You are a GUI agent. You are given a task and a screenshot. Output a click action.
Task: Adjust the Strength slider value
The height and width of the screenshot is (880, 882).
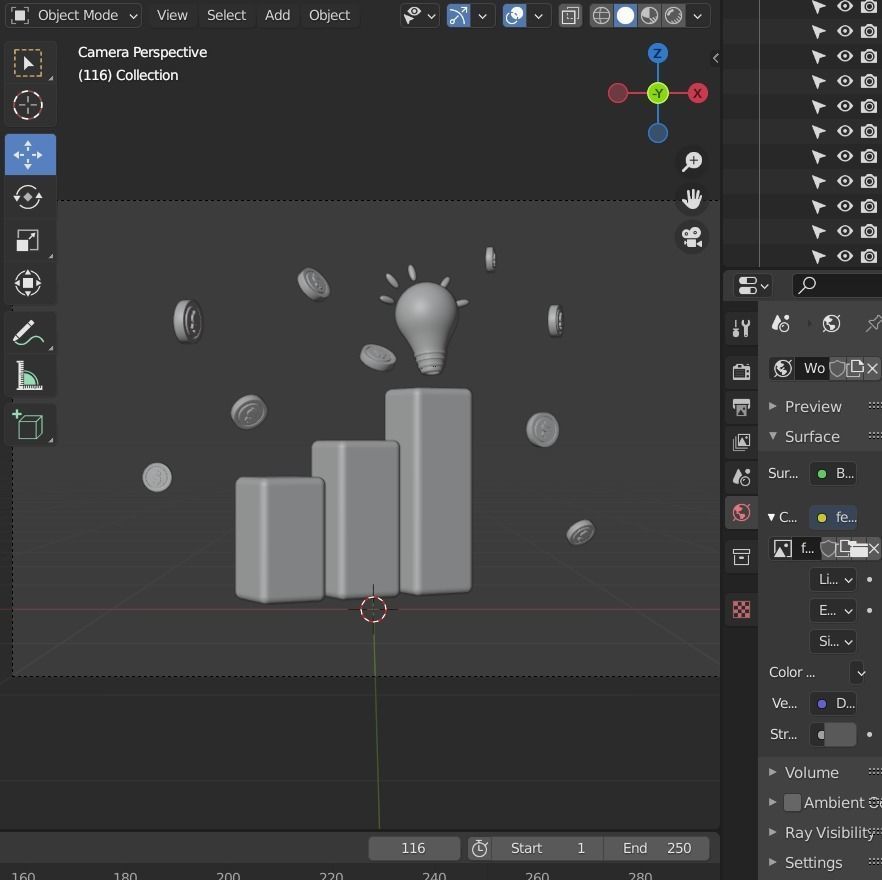tap(834, 734)
